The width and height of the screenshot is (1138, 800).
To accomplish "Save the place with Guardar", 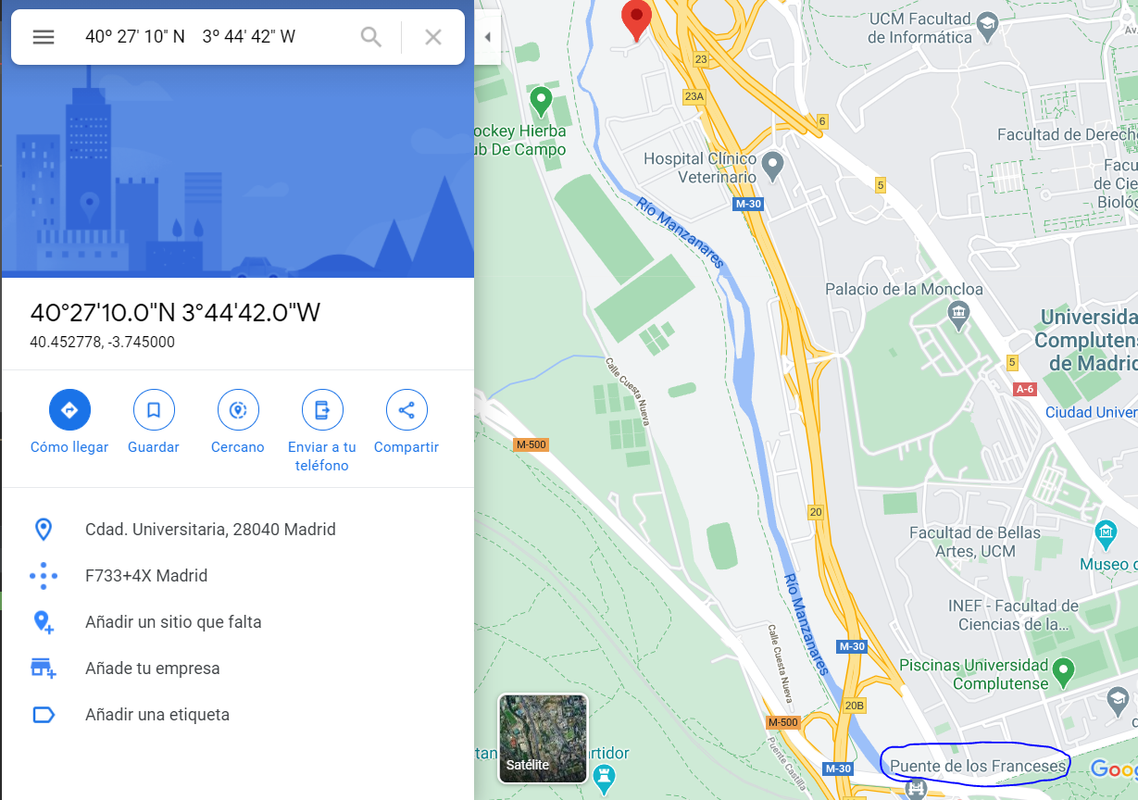I will coord(154,410).
